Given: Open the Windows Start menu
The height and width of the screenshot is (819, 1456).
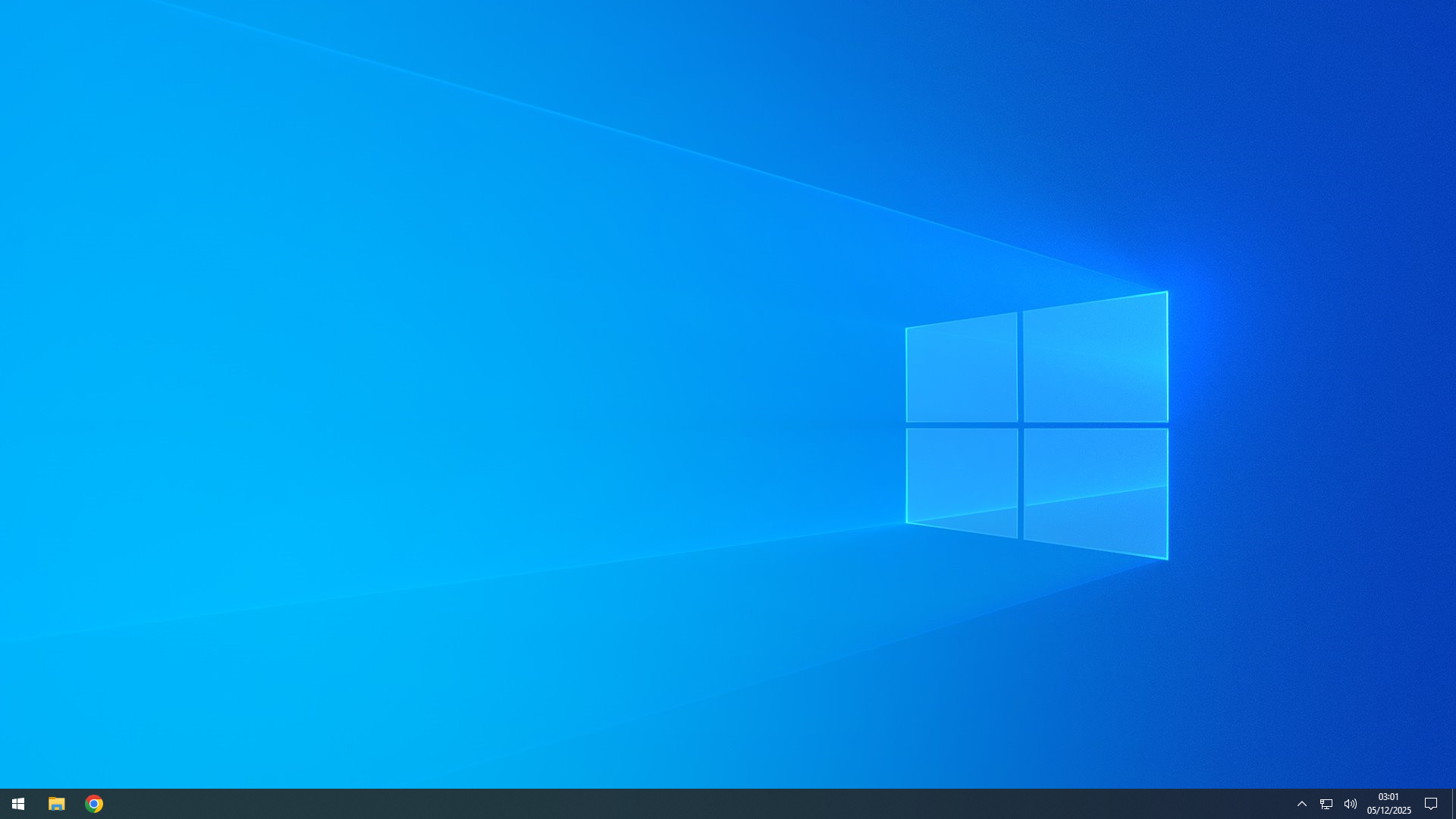Looking at the screenshot, I should [x=18, y=804].
